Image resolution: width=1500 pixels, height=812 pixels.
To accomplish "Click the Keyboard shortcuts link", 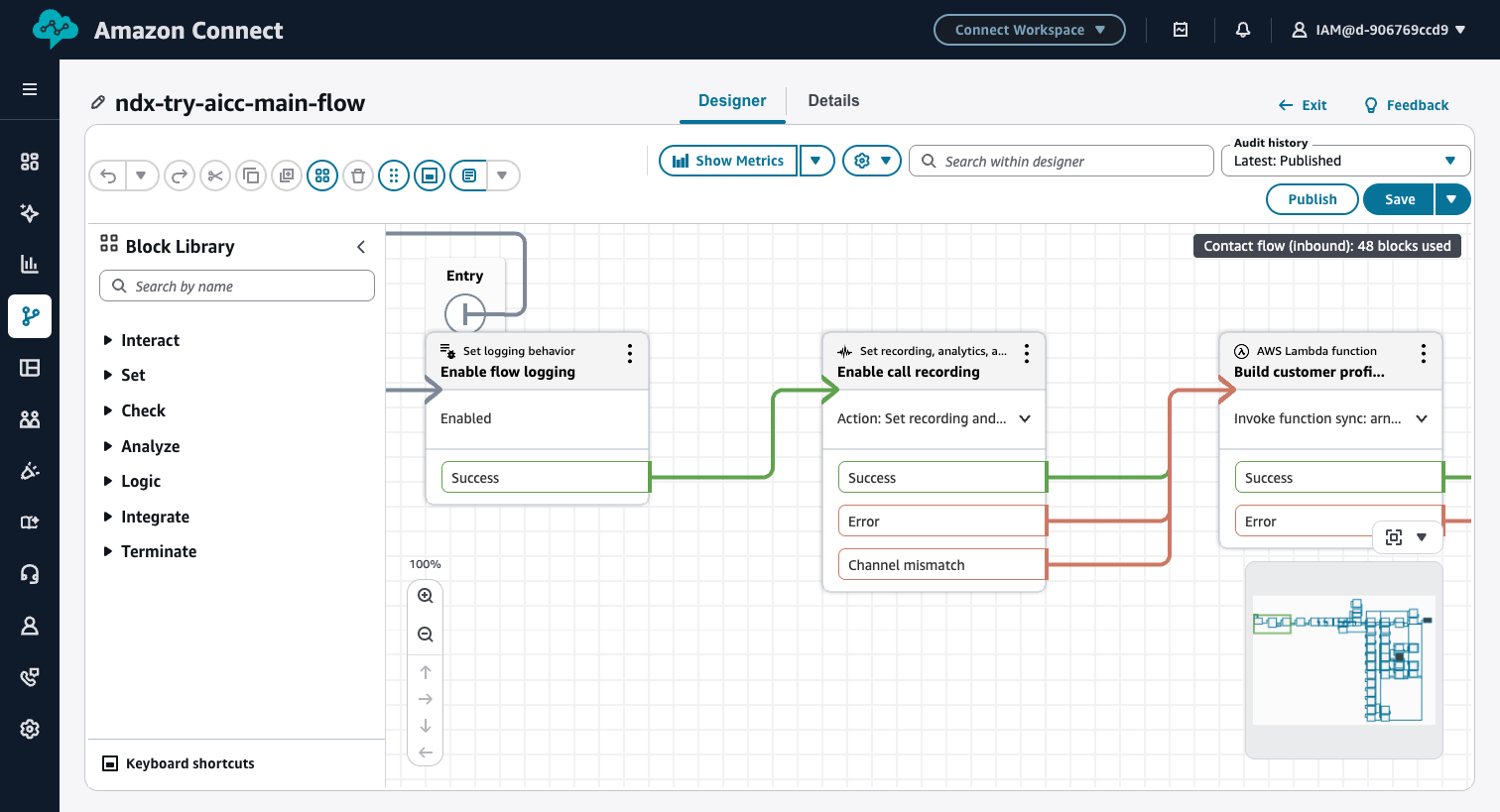I will [180, 763].
